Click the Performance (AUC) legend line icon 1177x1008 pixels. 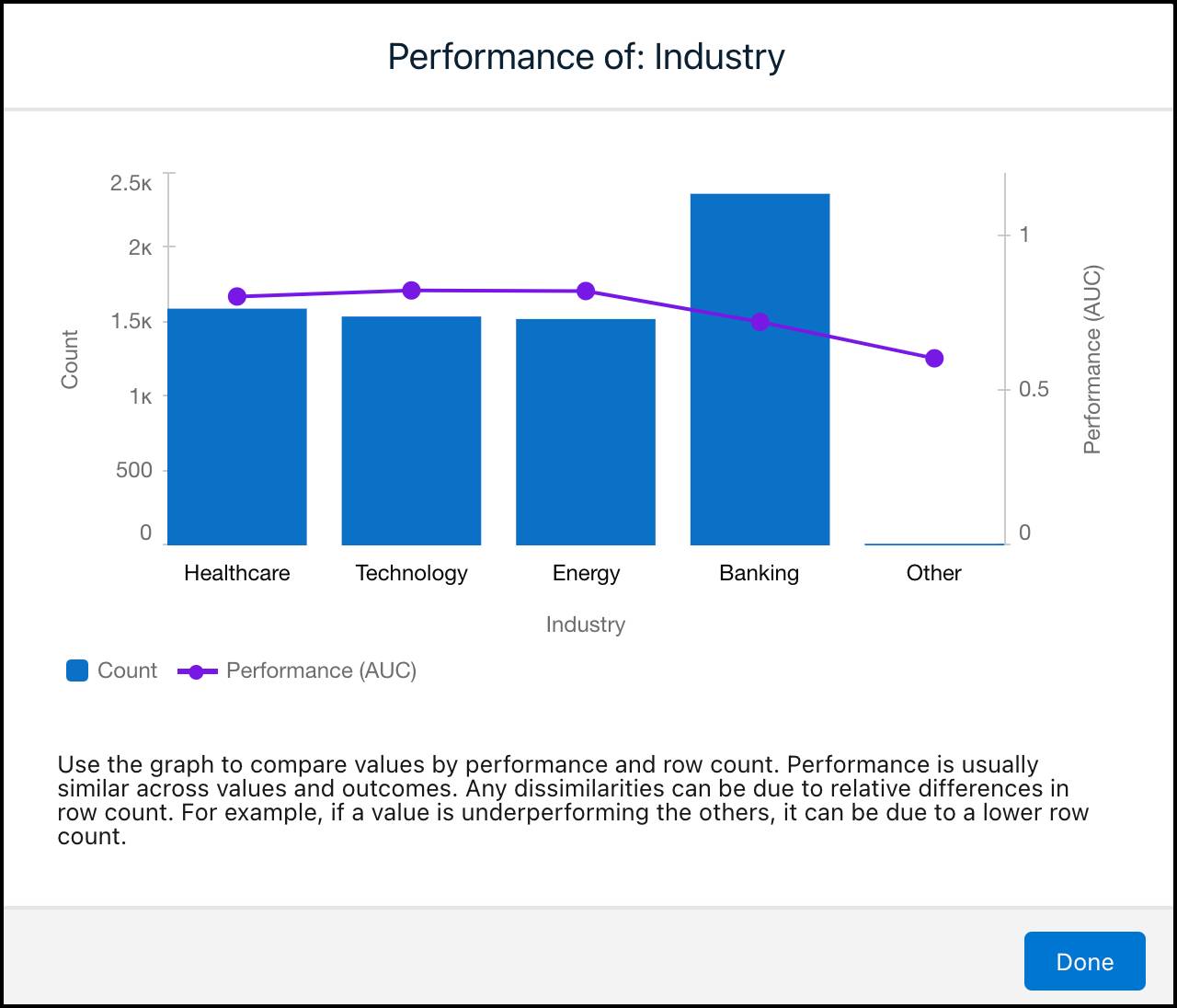[x=198, y=670]
